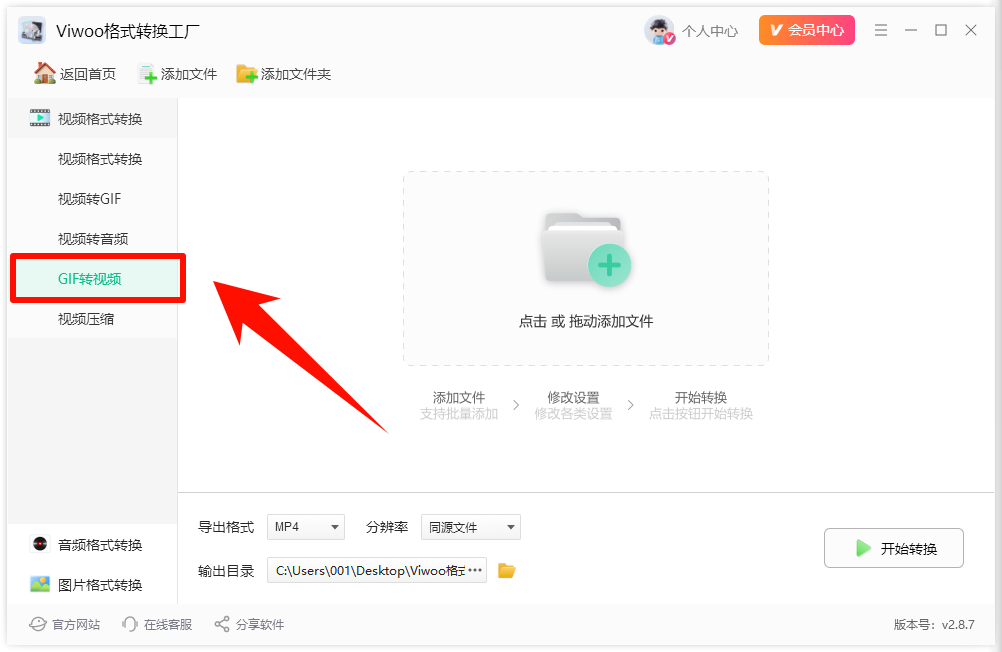Open 在线客服 online support link
1002x652 pixels.
click(x=157, y=625)
